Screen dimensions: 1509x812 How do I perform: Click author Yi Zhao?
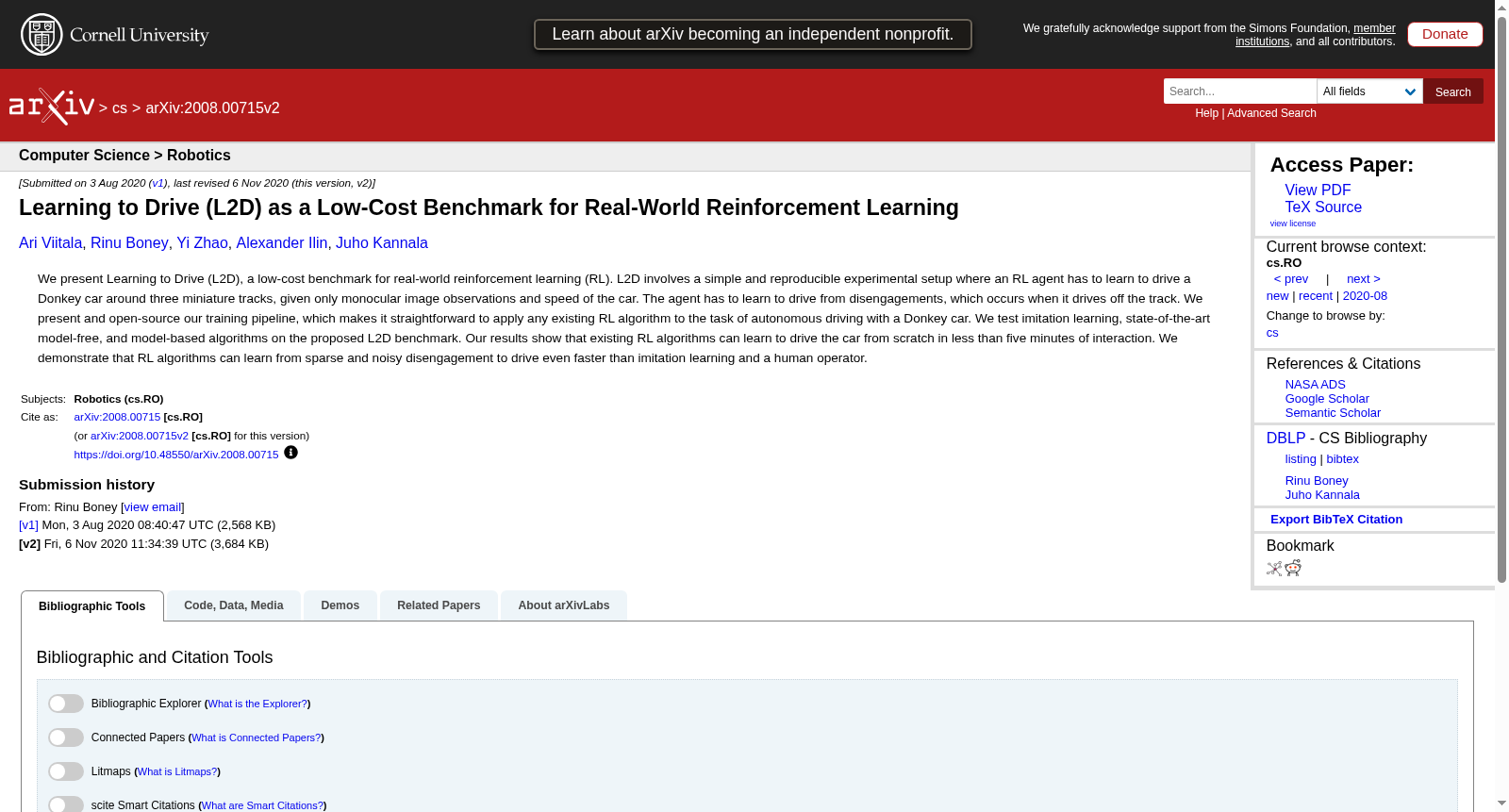(202, 243)
